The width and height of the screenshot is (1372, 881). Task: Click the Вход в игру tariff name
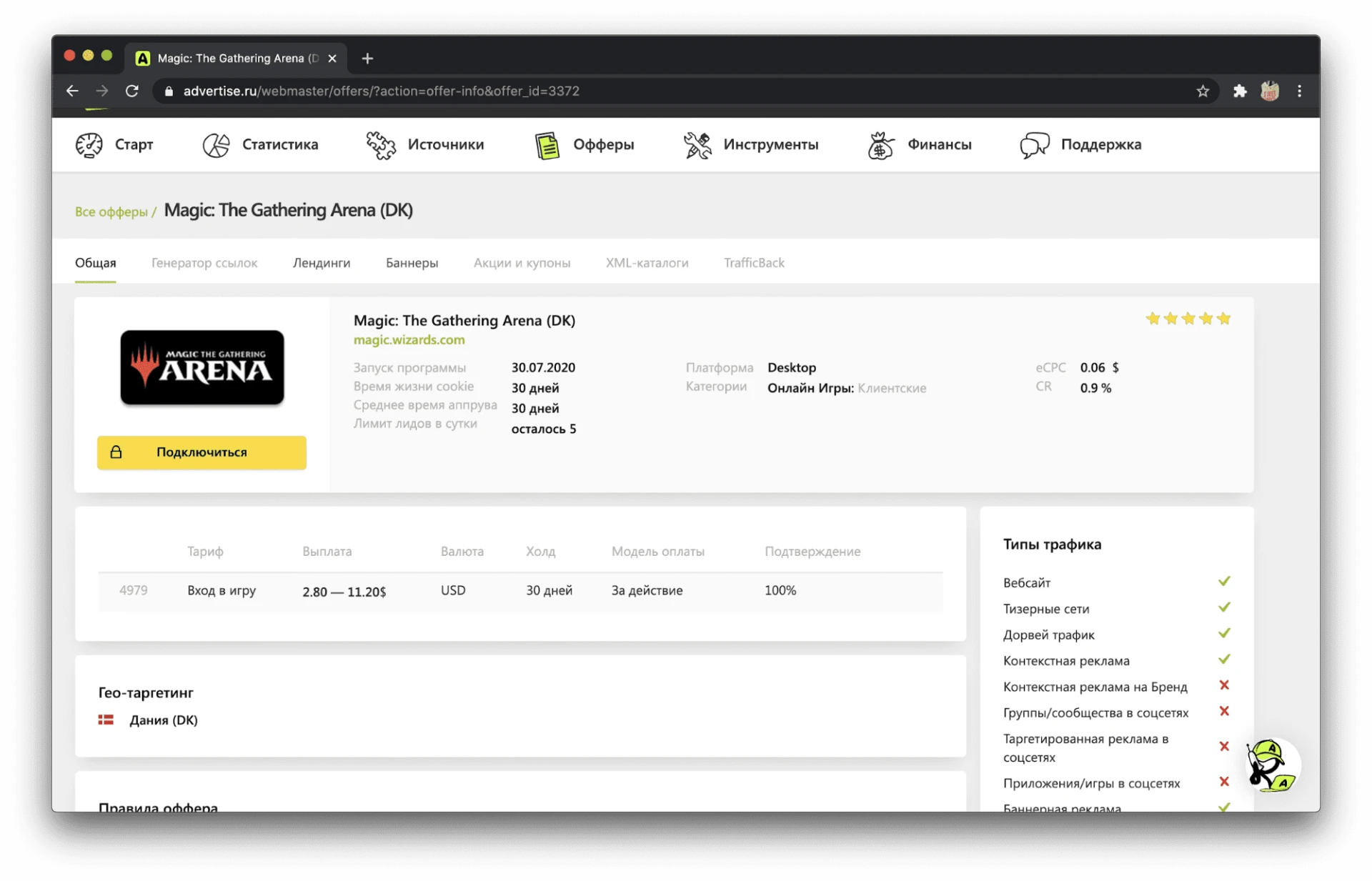[222, 591]
